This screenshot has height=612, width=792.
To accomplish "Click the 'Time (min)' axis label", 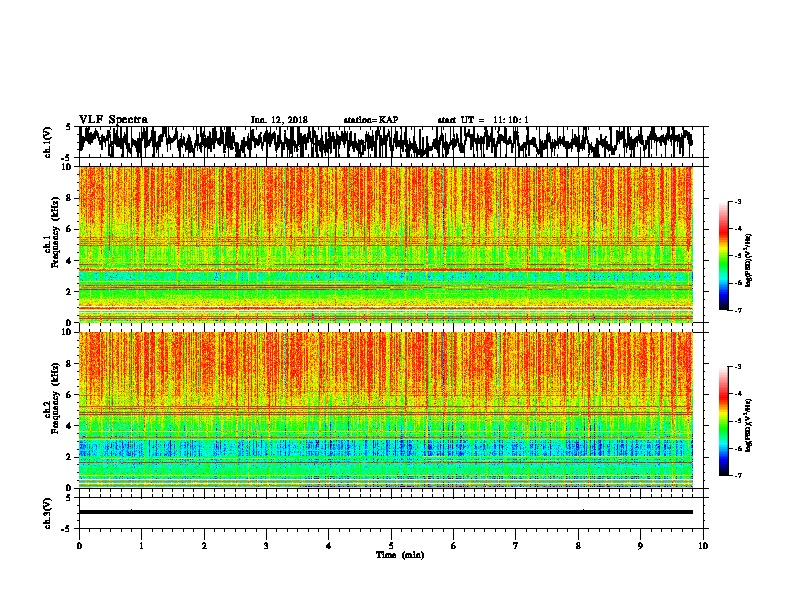I will [400, 555].
